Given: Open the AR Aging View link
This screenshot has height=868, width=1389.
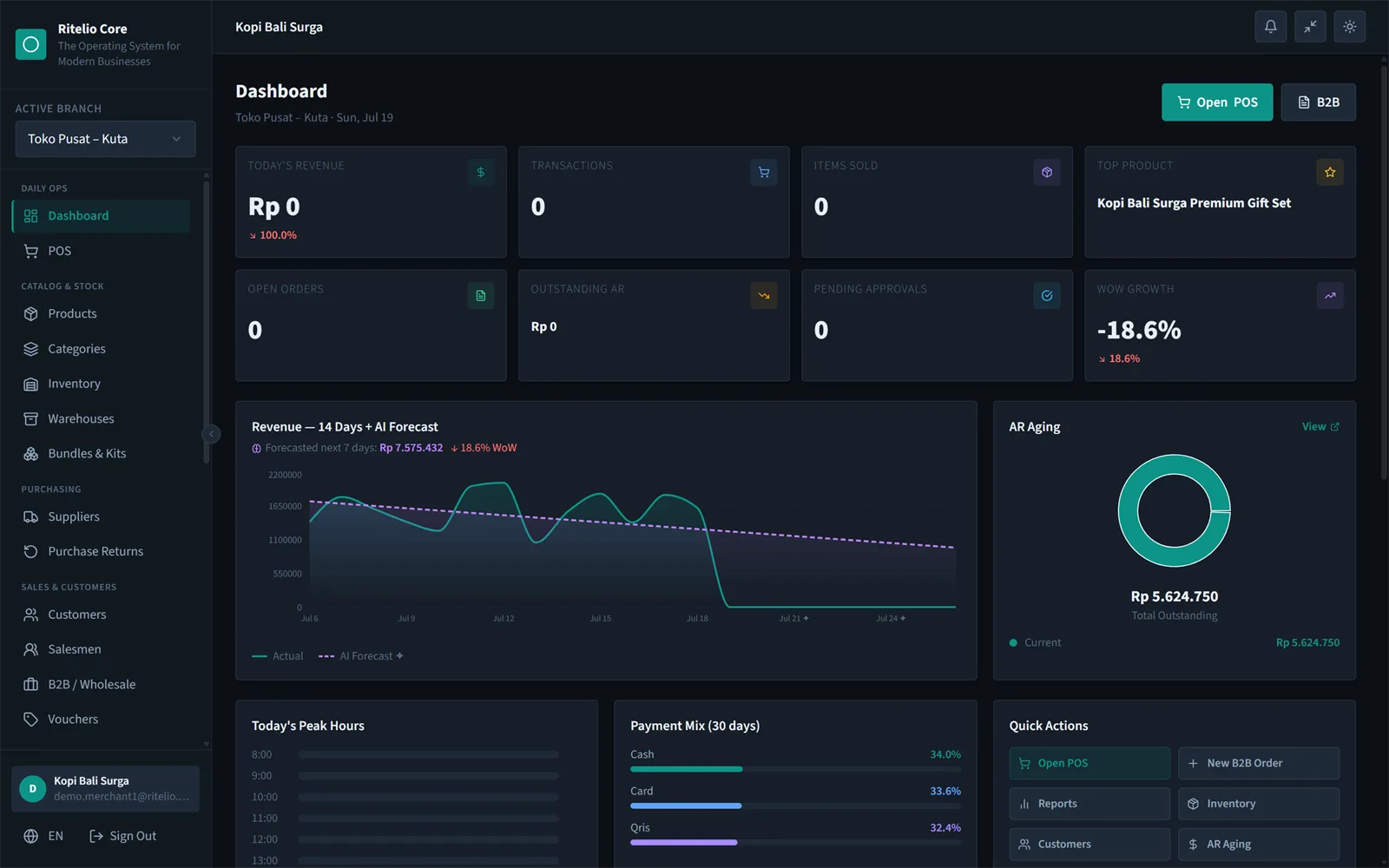Looking at the screenshot, I should pyautogui.click(x=1320, y=426).
